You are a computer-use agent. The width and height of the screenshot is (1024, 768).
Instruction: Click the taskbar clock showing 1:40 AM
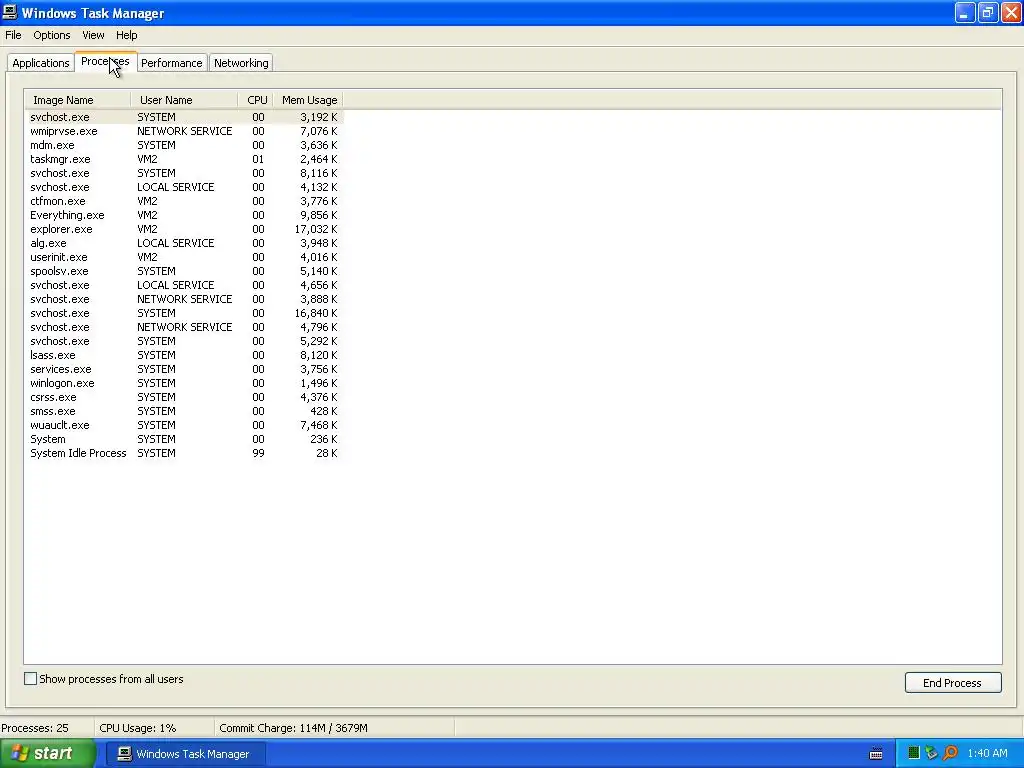[987, 753]
